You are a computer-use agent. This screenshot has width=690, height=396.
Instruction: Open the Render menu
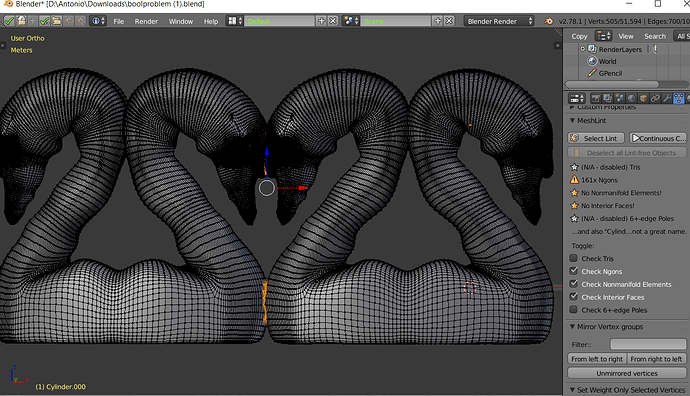(146, 21)
